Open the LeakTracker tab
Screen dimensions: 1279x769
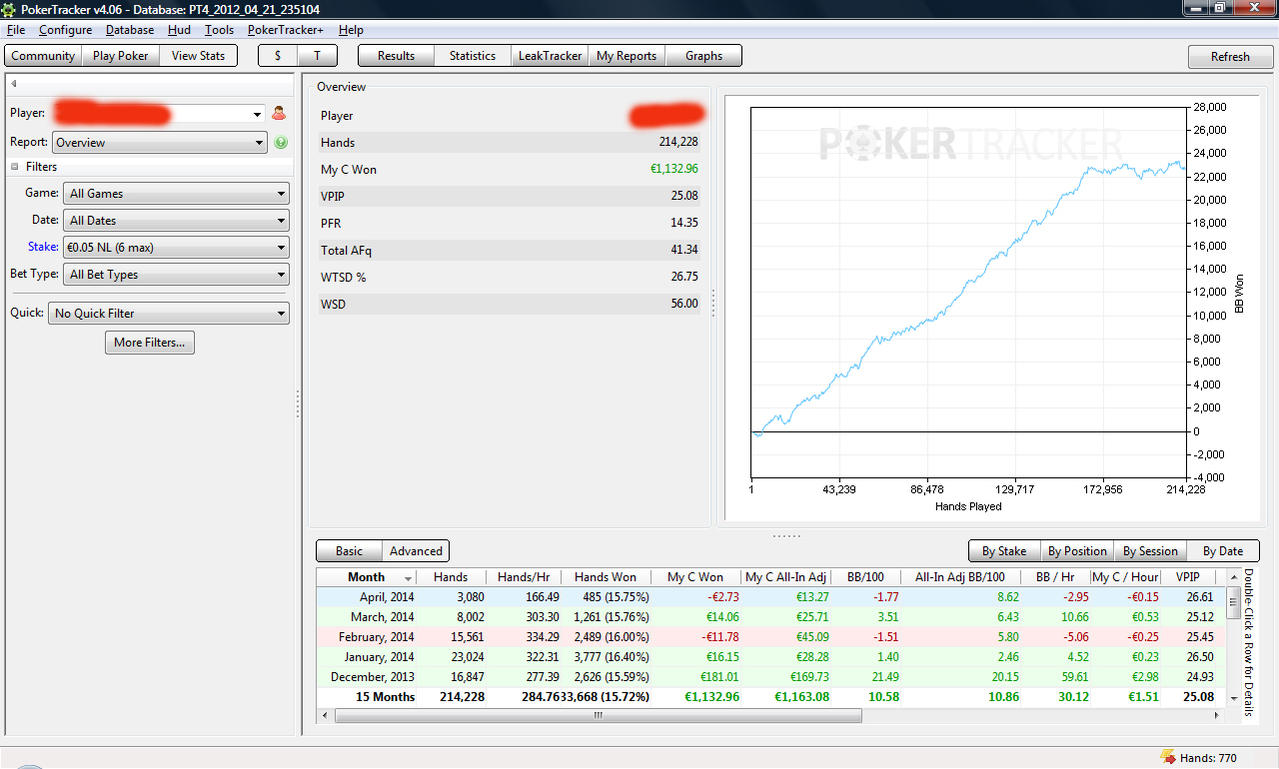(550, 56)
